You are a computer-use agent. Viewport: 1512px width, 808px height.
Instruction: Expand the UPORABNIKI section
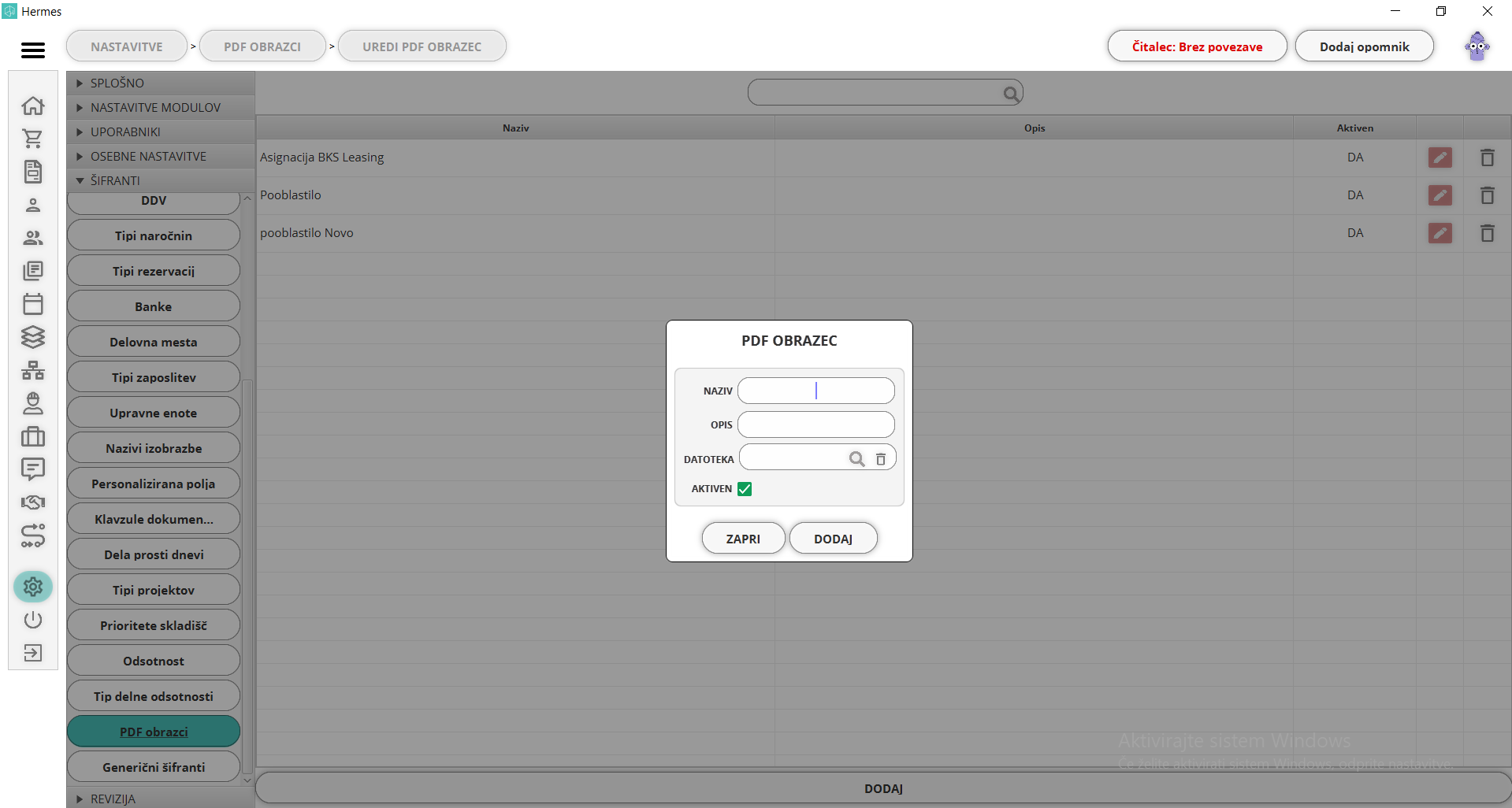pos(161,132)
